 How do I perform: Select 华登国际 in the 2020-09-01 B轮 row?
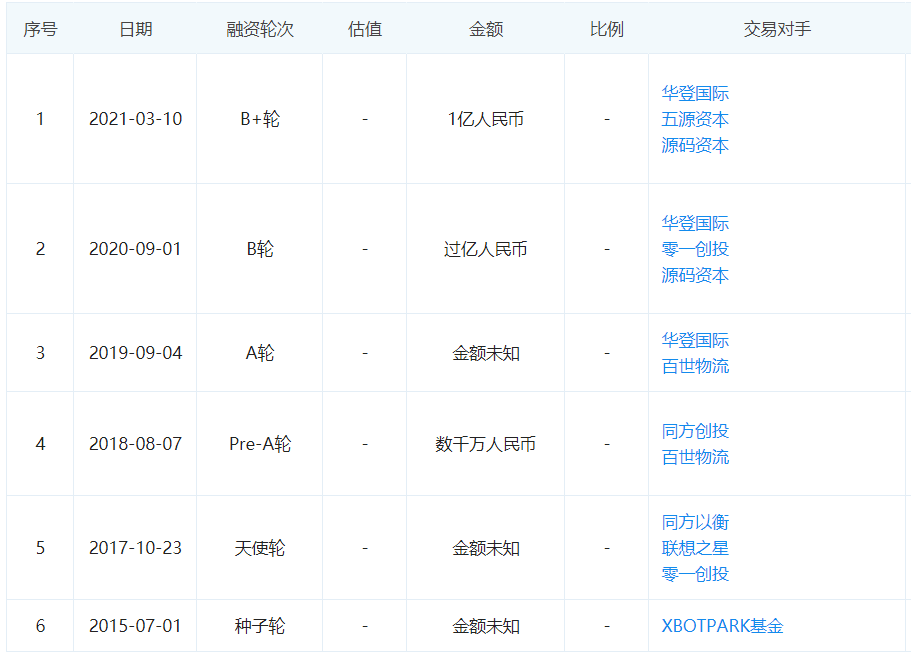point(695,223)
